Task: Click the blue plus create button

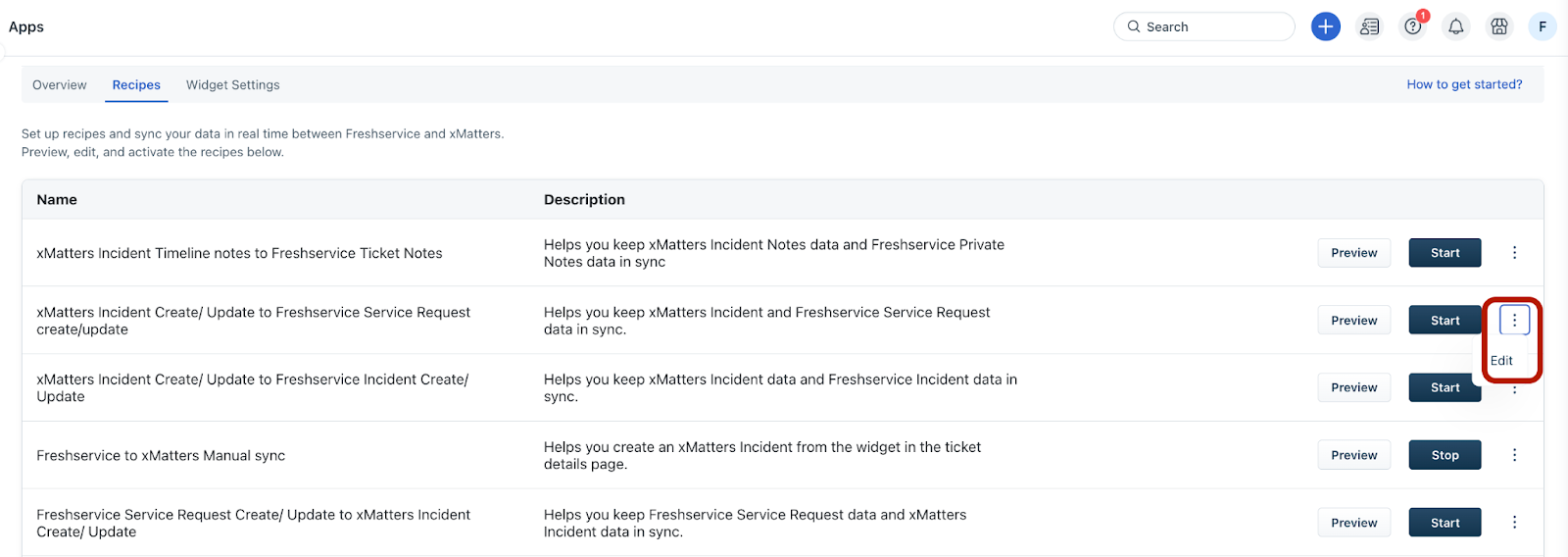Action: point(1325,26)
